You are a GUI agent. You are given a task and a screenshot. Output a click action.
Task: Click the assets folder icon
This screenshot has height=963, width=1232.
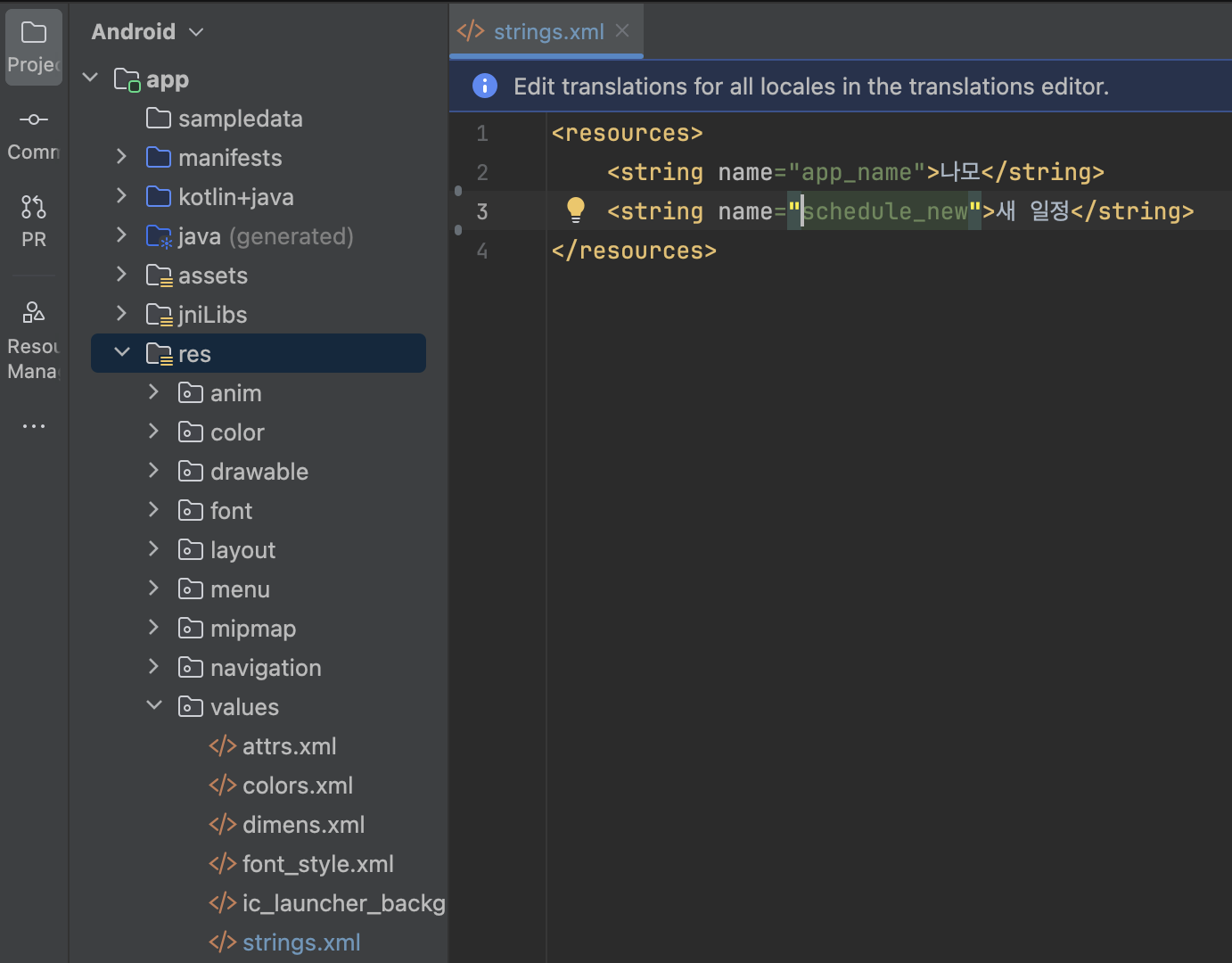click(x=159, y=276)
